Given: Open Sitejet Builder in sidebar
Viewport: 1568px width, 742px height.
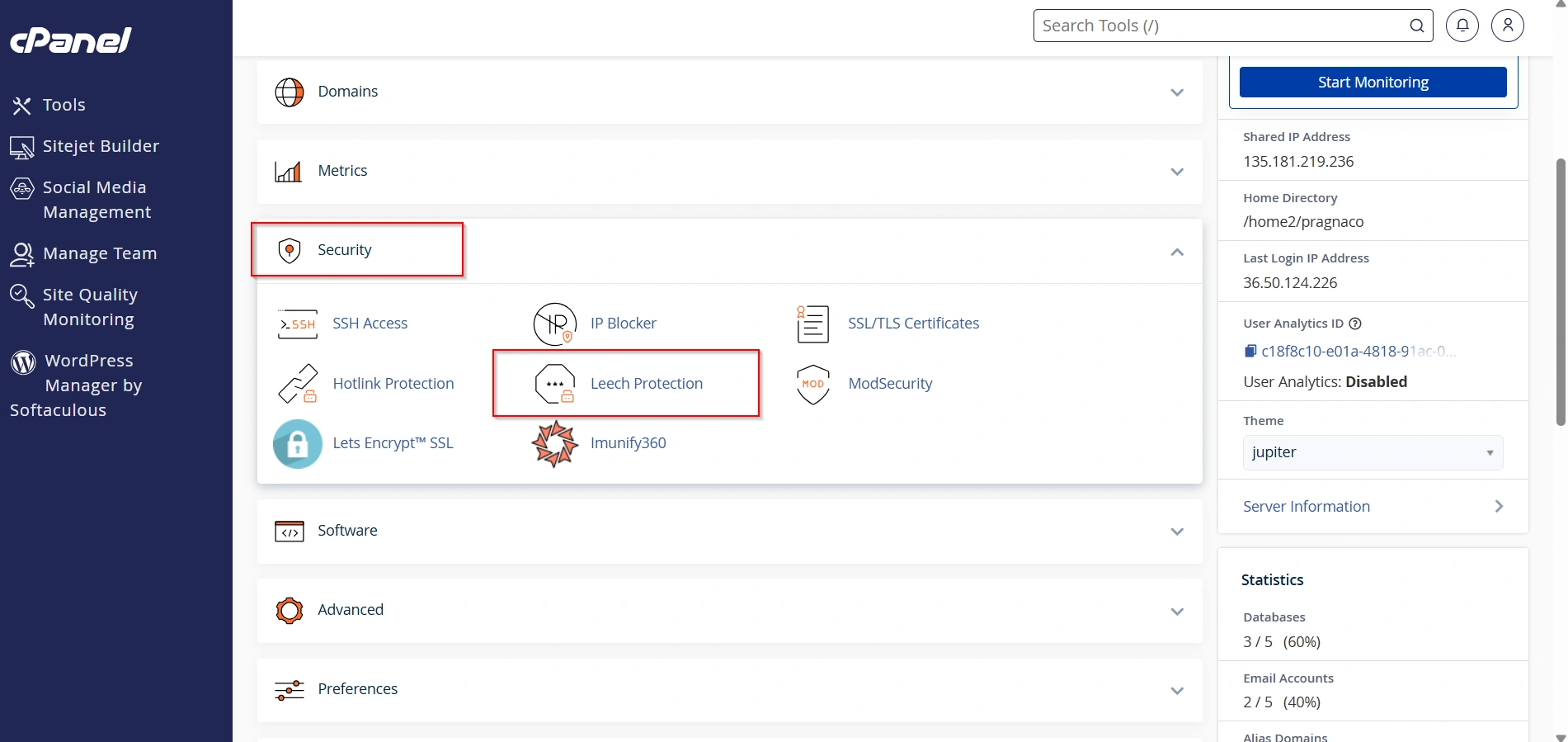Looking at the screenshot, I should coord(101,146).
